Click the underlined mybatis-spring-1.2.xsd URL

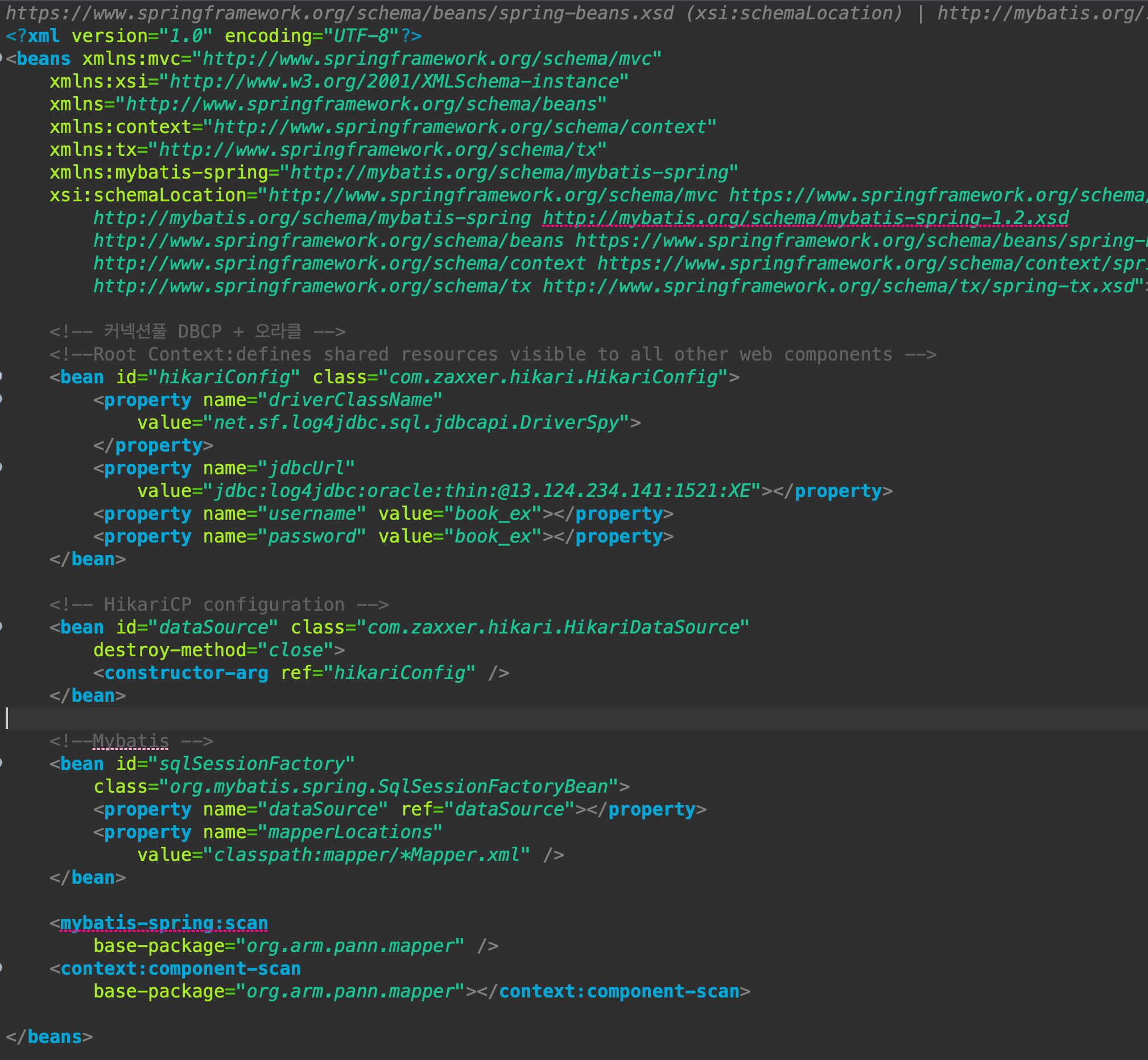(x=805, y=218)
